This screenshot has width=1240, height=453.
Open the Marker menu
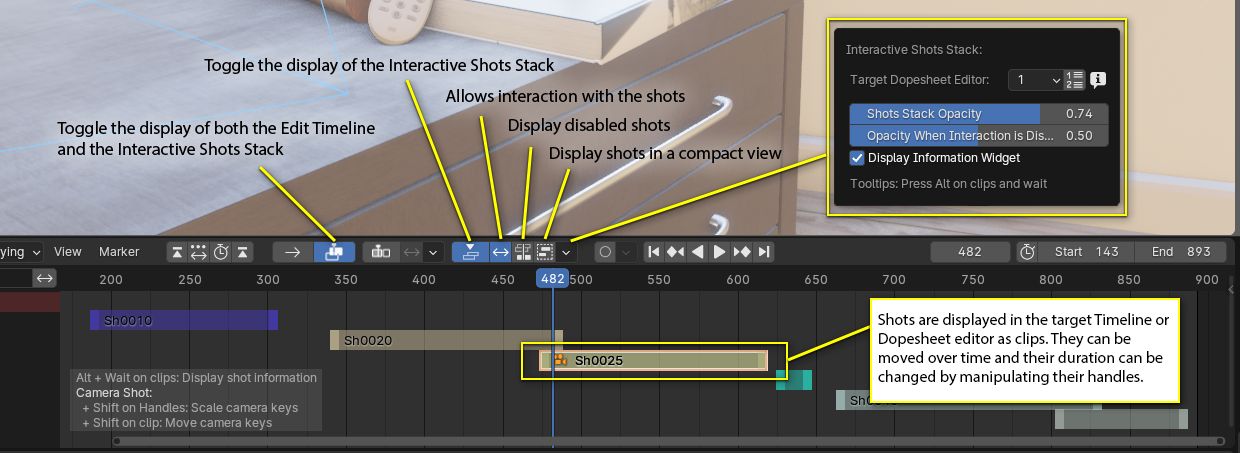[x=119, y=252]
